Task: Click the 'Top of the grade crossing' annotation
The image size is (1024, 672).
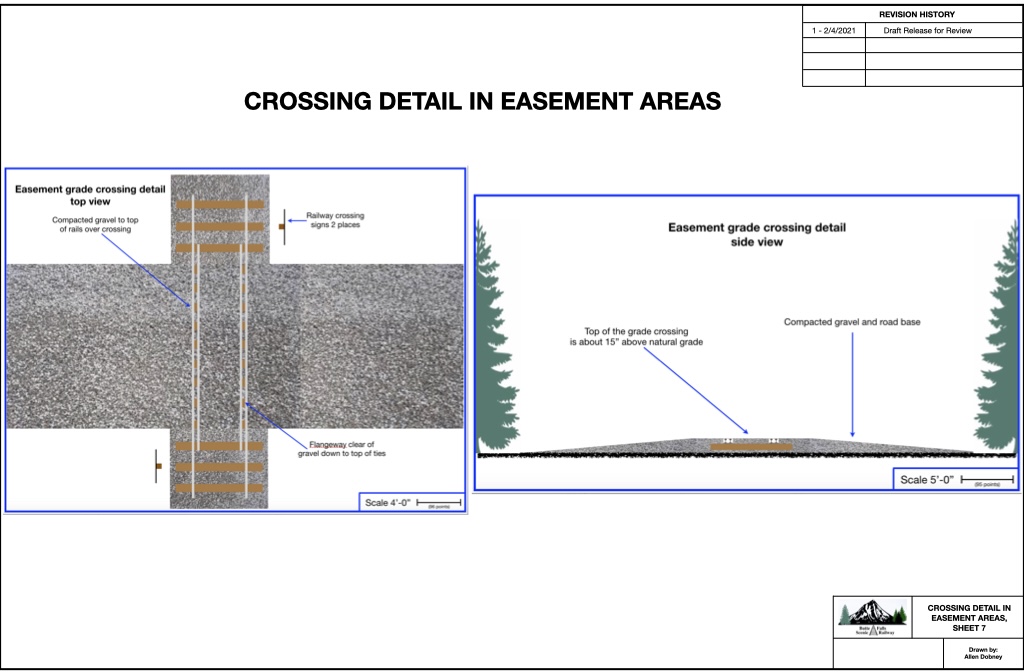Action: (x=643, y=336)
